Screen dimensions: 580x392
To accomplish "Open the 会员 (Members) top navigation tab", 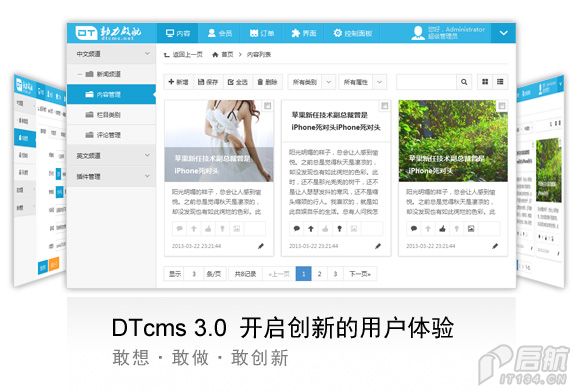I will point(220,33).
